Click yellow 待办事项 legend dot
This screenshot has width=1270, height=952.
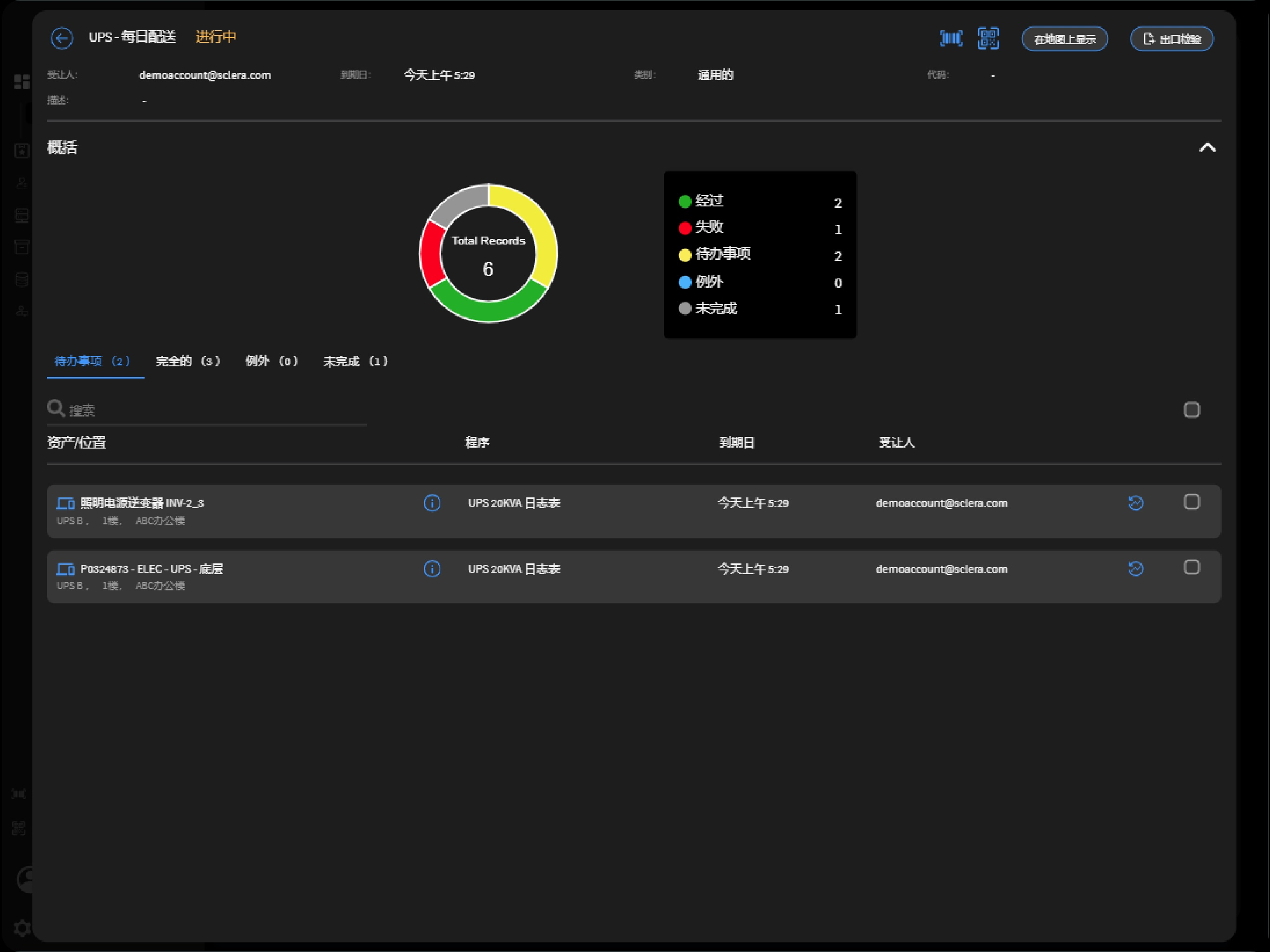click(685, 256)
